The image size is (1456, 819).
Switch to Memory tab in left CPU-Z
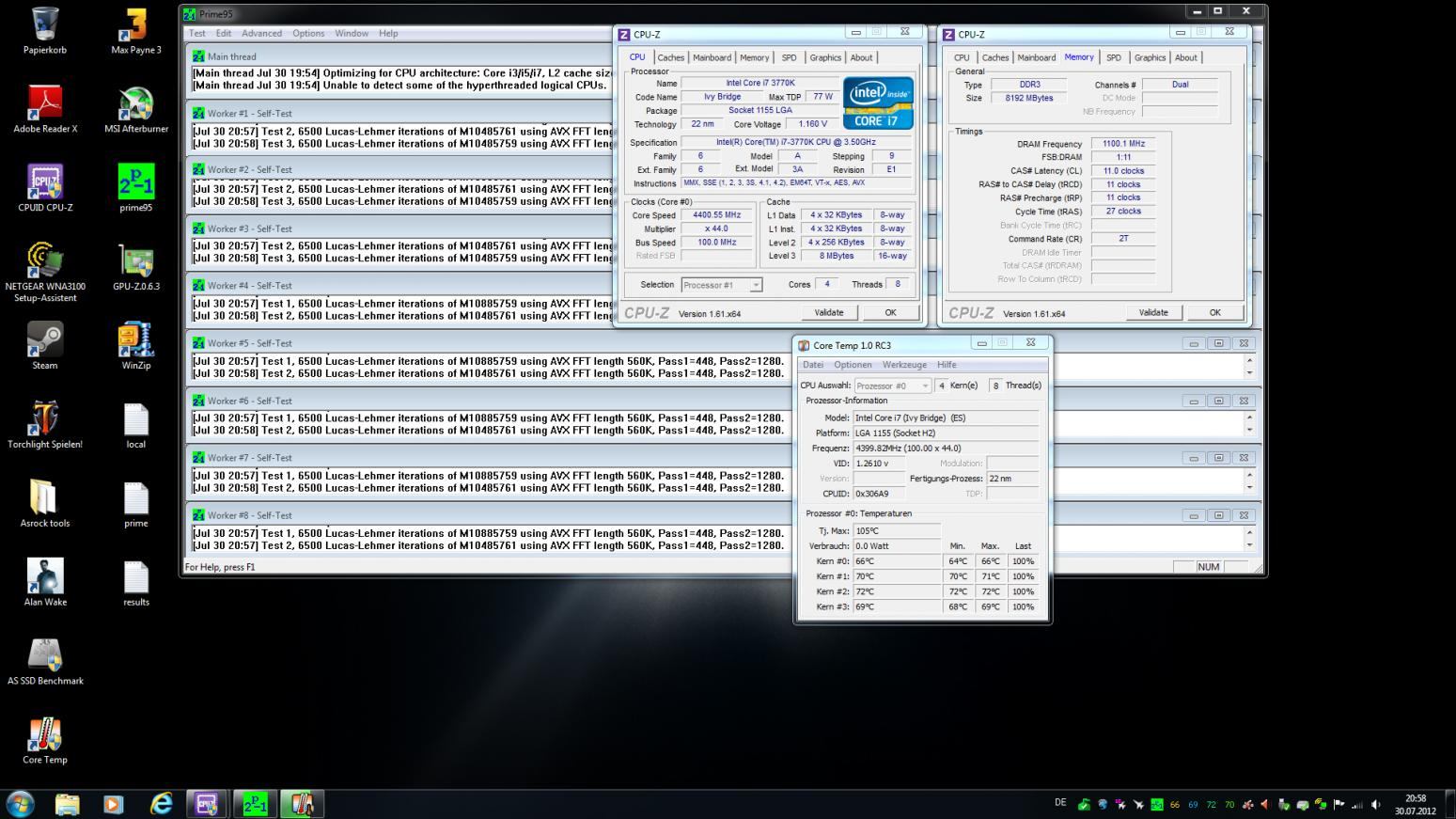754,57
